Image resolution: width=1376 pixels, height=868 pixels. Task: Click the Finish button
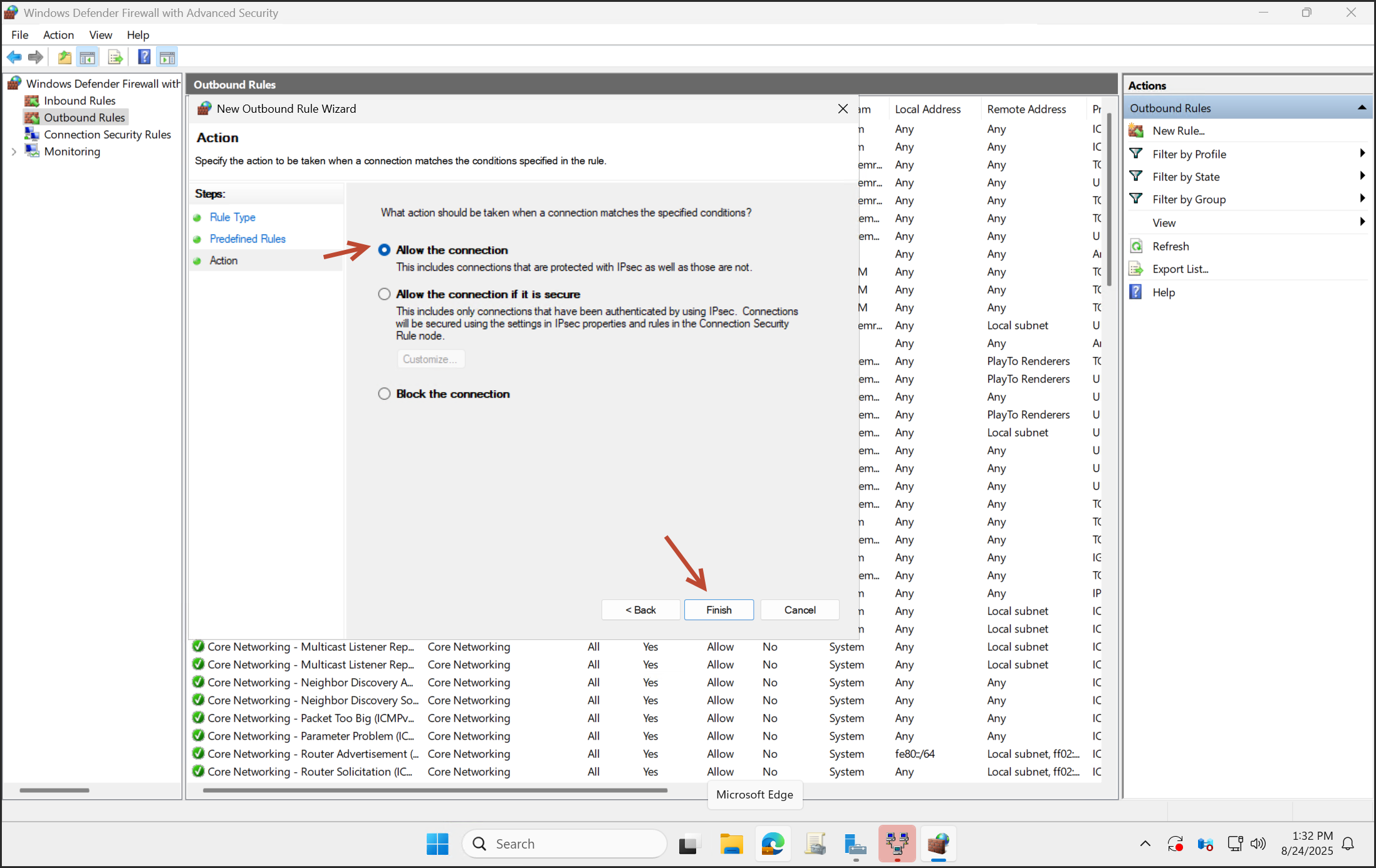[x=719, y=610]
